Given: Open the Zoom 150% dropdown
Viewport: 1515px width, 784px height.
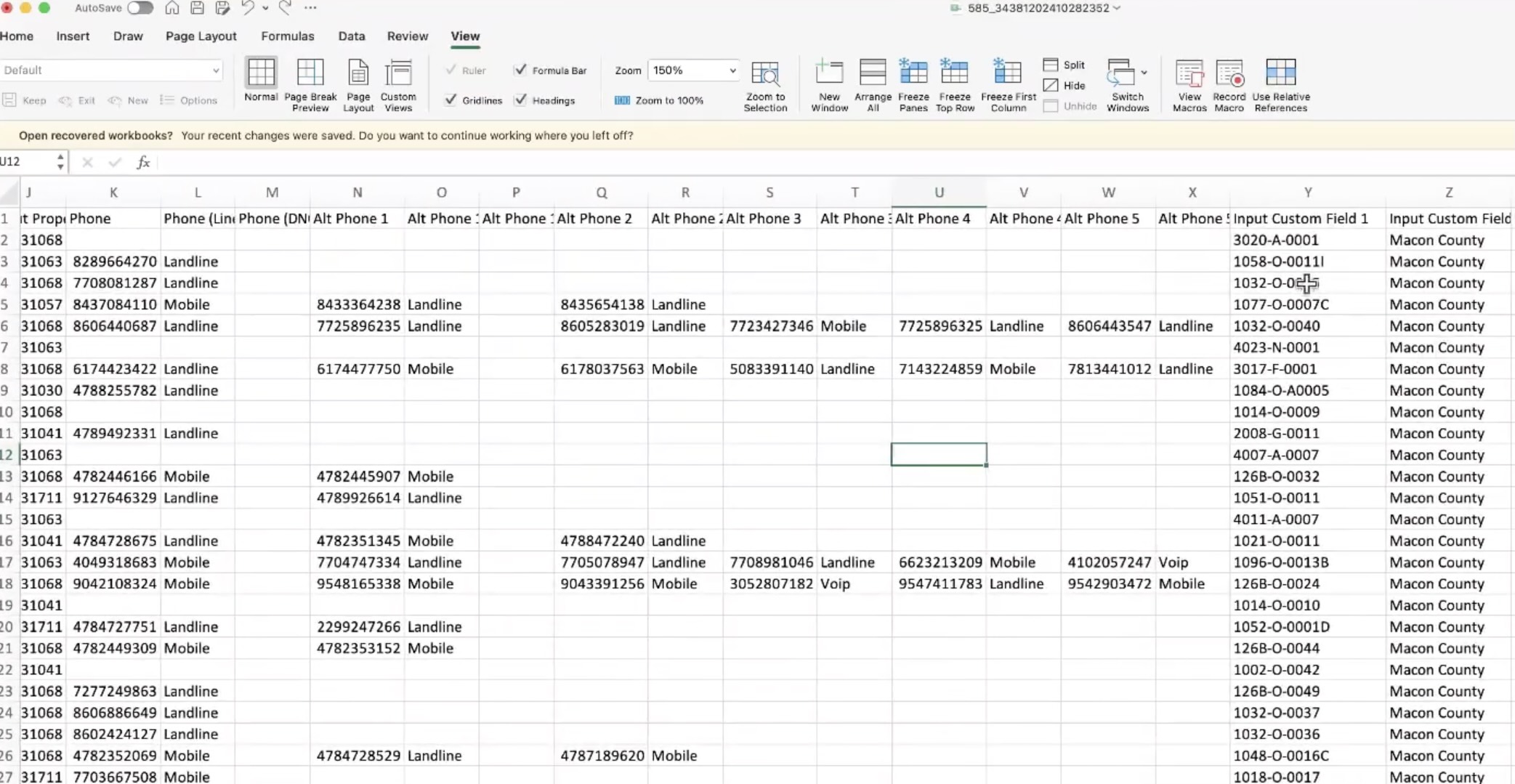Looking at the screenshot, I should coord(732,70).
